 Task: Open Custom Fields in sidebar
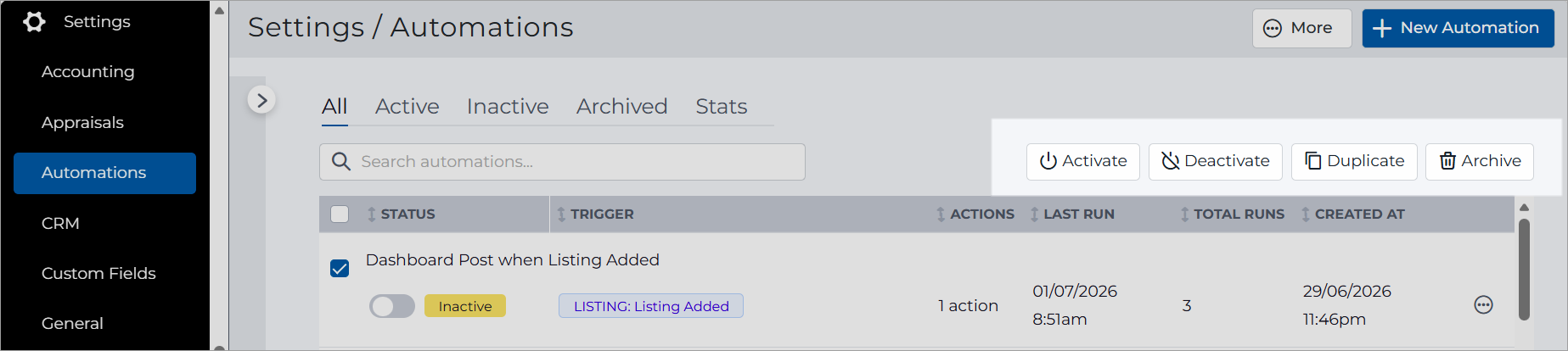pos(98,273)
